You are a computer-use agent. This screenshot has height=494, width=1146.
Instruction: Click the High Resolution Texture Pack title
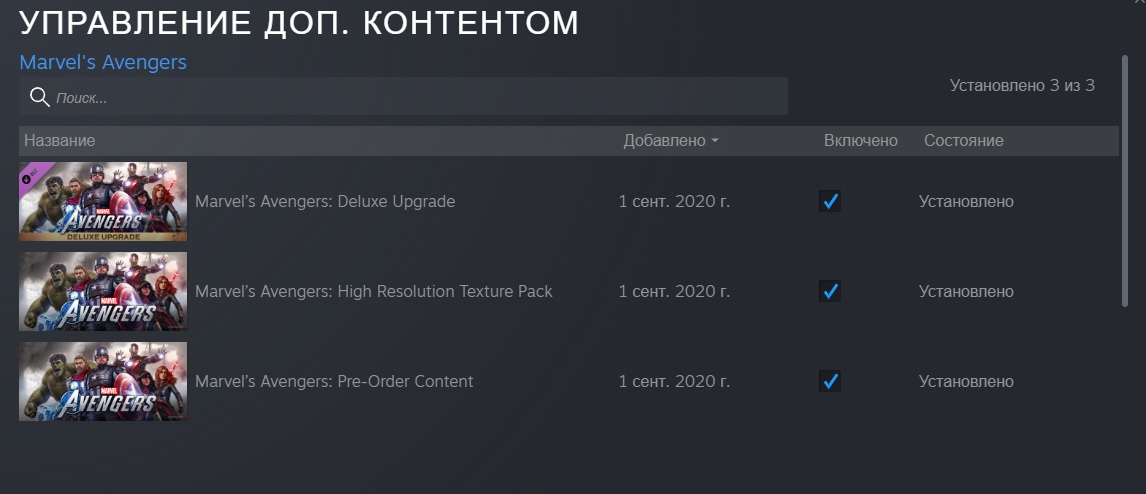tap(444, 291)
